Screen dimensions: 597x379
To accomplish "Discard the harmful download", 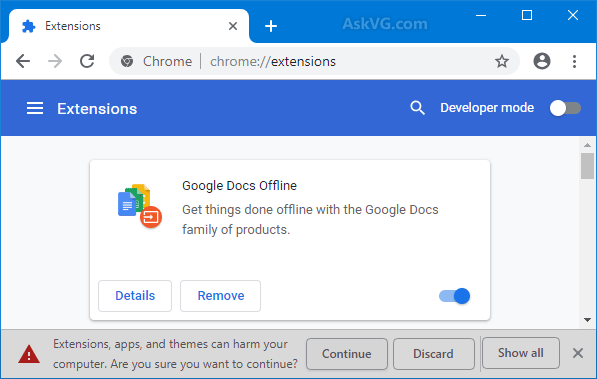I will click(x=434, y=354).
